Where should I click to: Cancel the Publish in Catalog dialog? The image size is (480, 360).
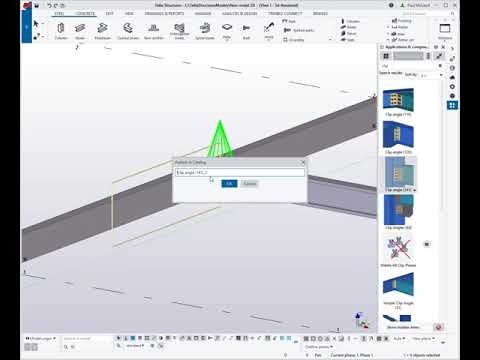coord(250,184)
